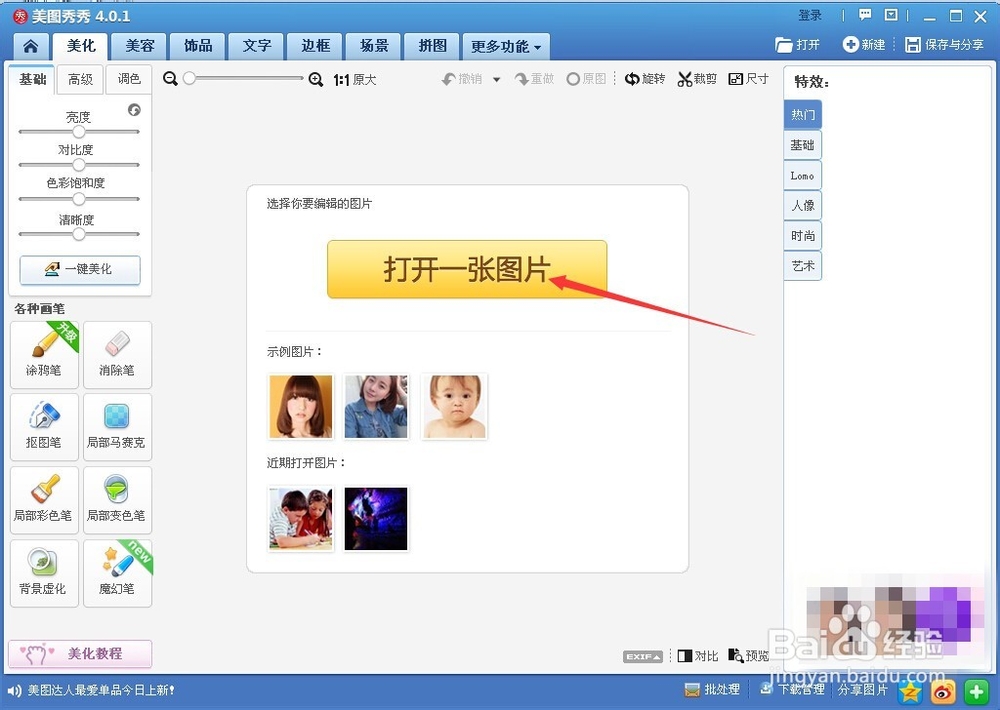The image size is (1000, 710).
Task: Apply 一键美化 one-click enhancement
Action: (79, 270)
